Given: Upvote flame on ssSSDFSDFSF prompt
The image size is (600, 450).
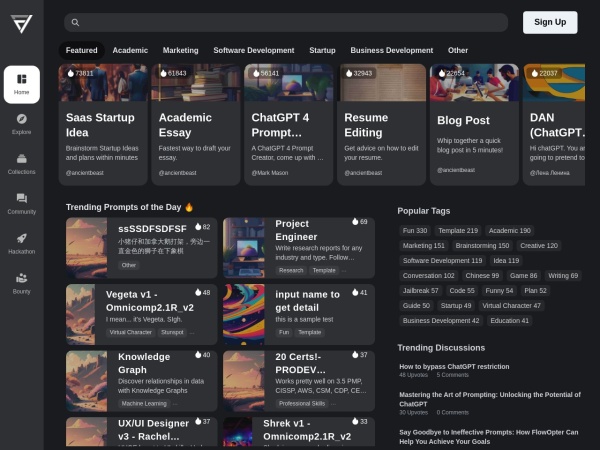Looking at the screenshot, I should (x=194, y=227).
